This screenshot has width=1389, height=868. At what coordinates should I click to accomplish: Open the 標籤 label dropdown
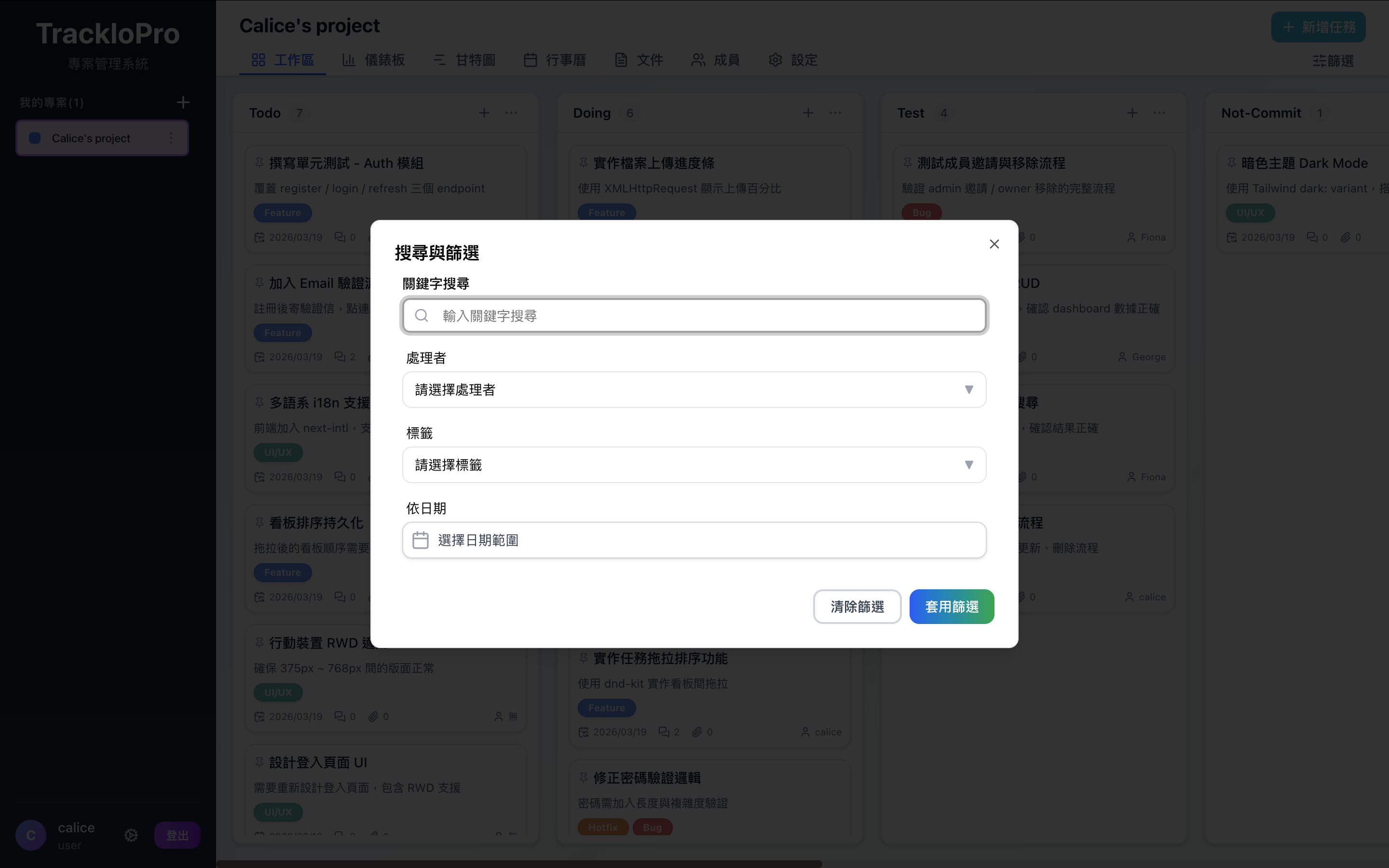[x=694, y=465]
